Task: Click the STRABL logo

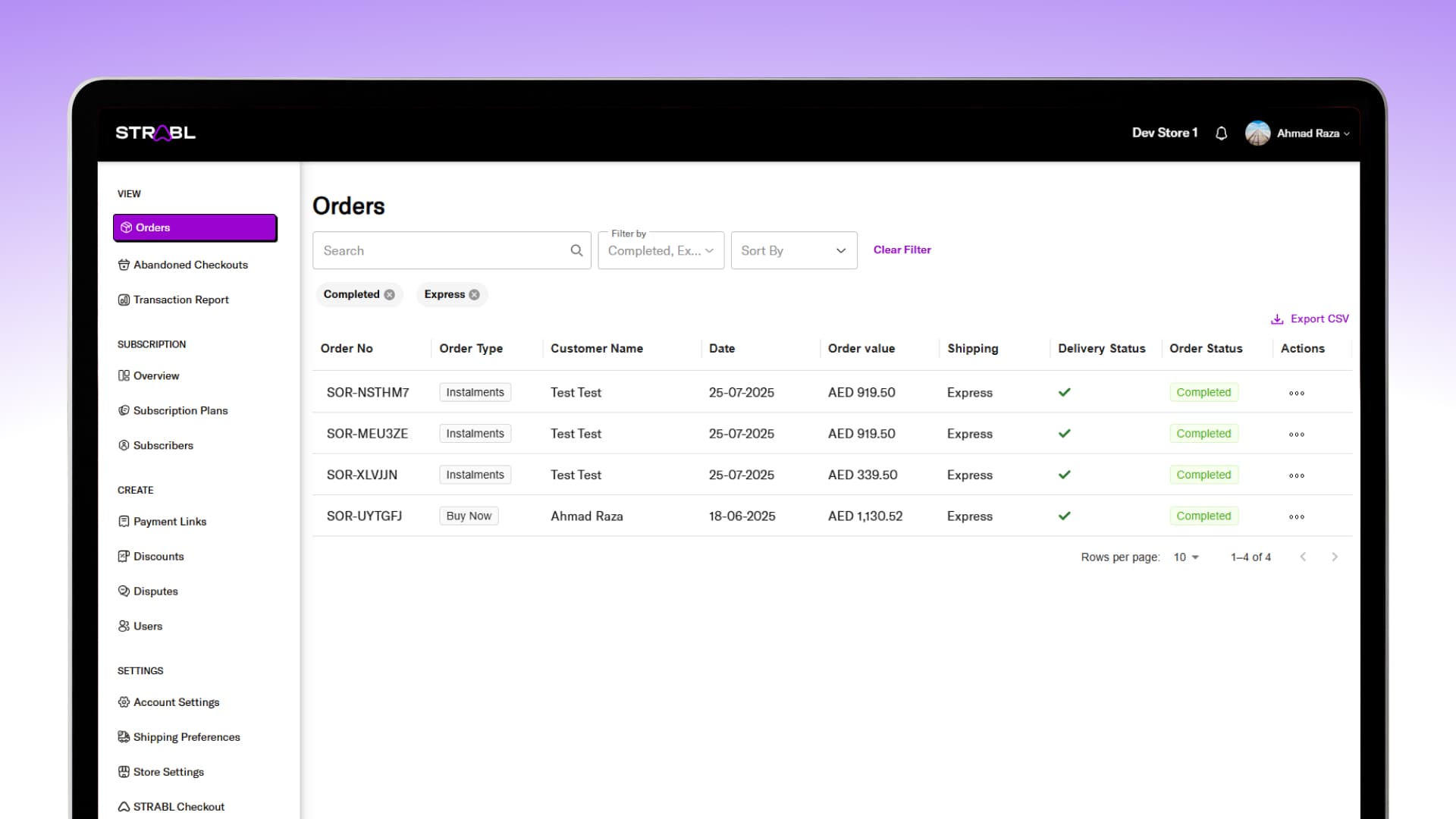Action: tap(155, 133)
